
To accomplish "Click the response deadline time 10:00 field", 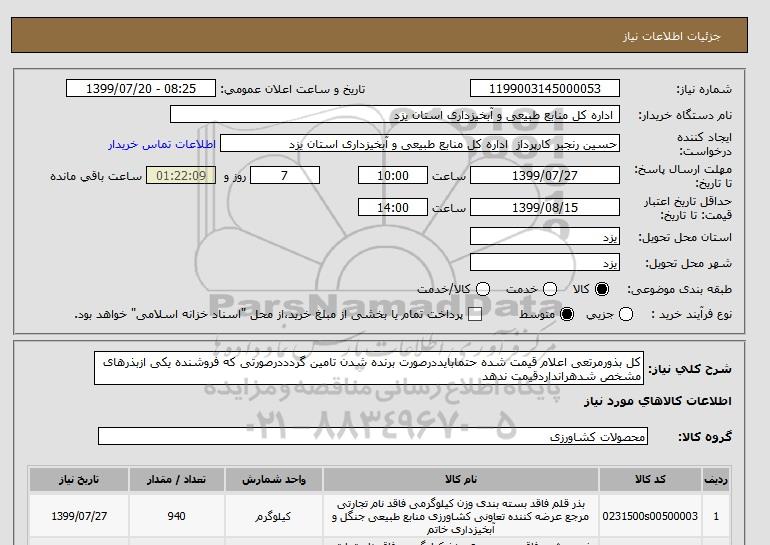I will pos(393,175).
